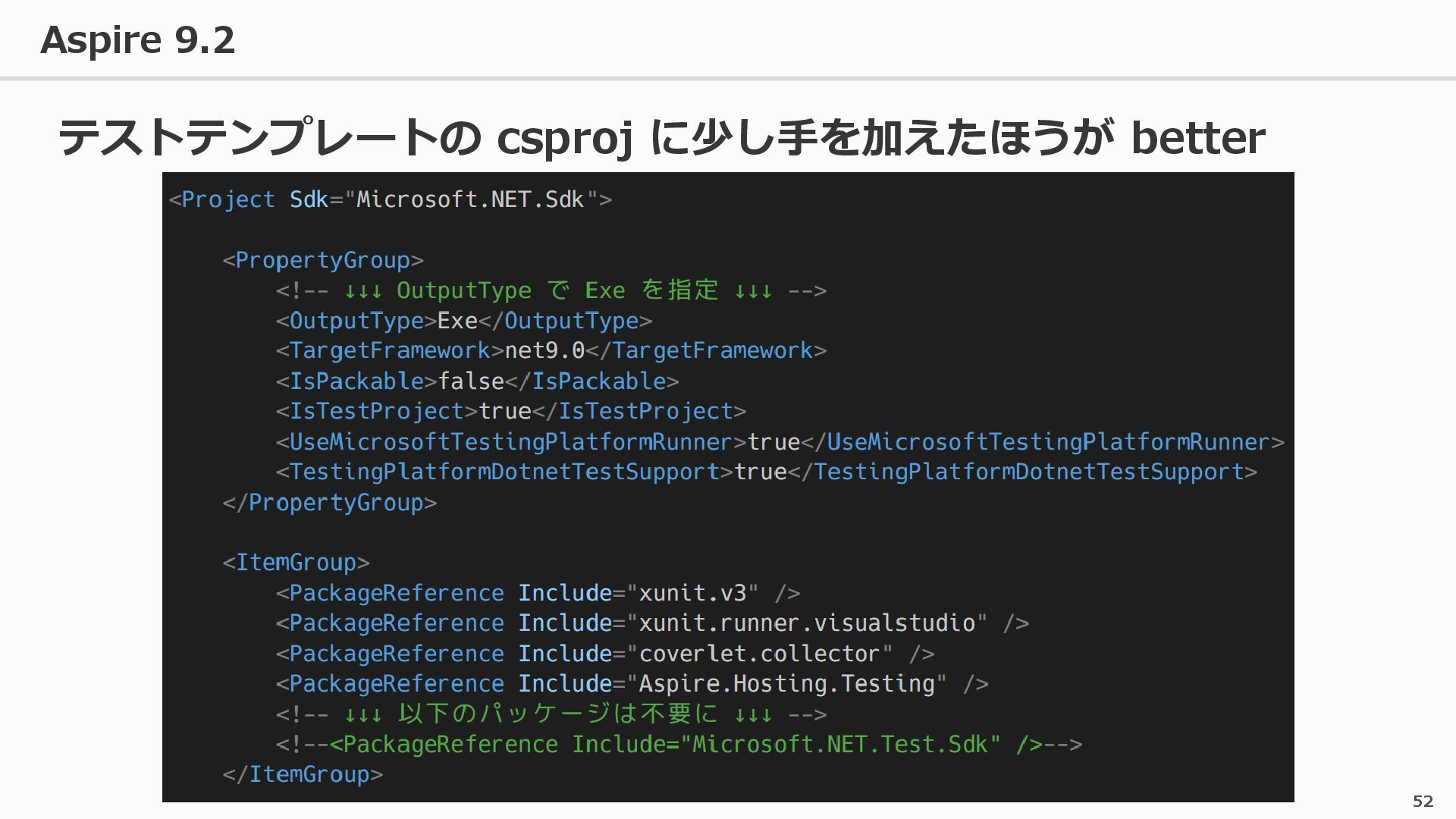Viewport: 1456px width, 819px height.
Task: Click the Japanese csproj heading text
Action: 660,138
